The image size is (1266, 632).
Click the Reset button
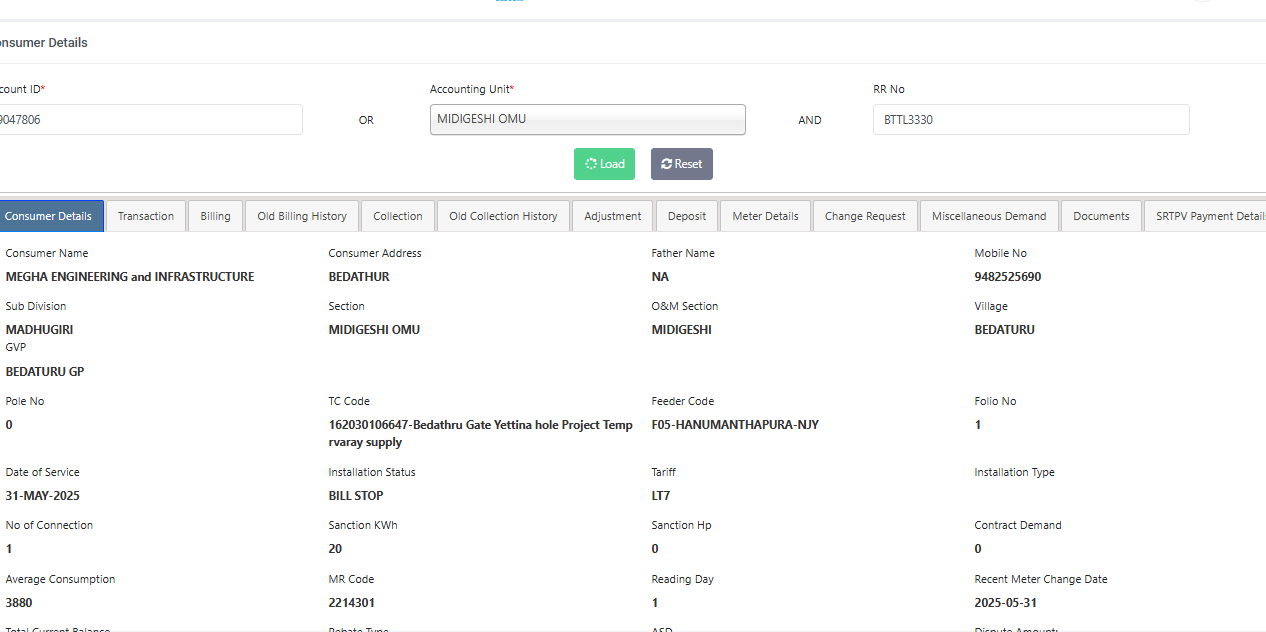[x=681, y=164]
